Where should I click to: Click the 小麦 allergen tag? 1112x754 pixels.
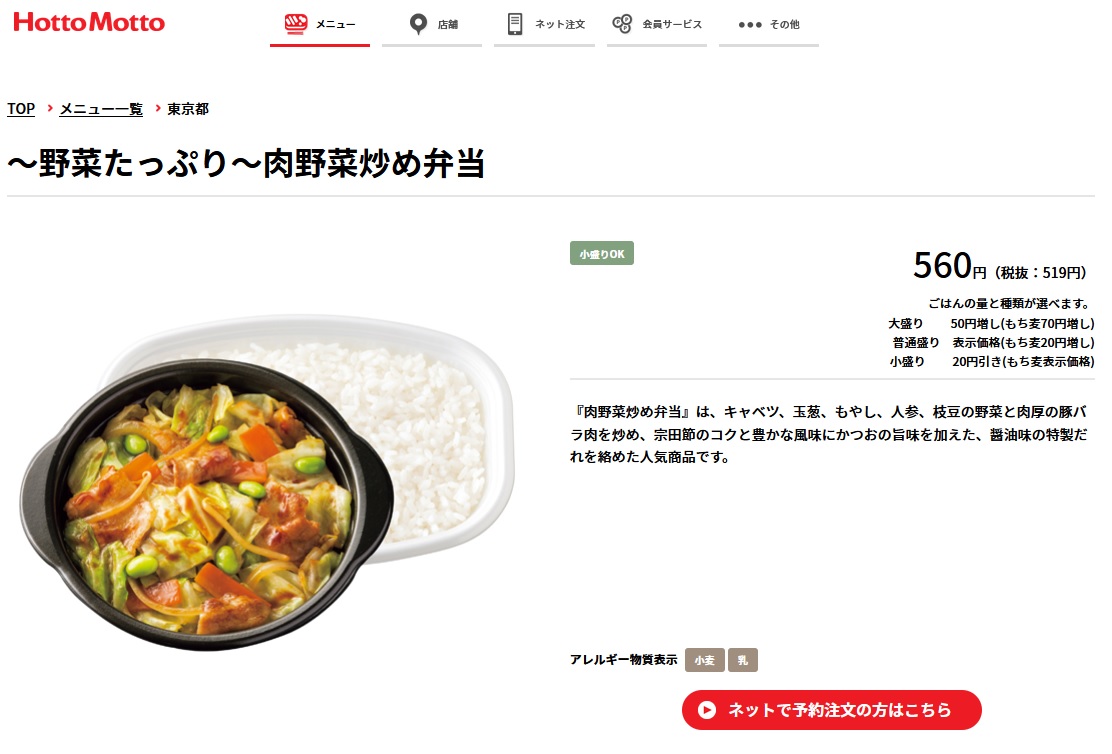click(704, 660)
